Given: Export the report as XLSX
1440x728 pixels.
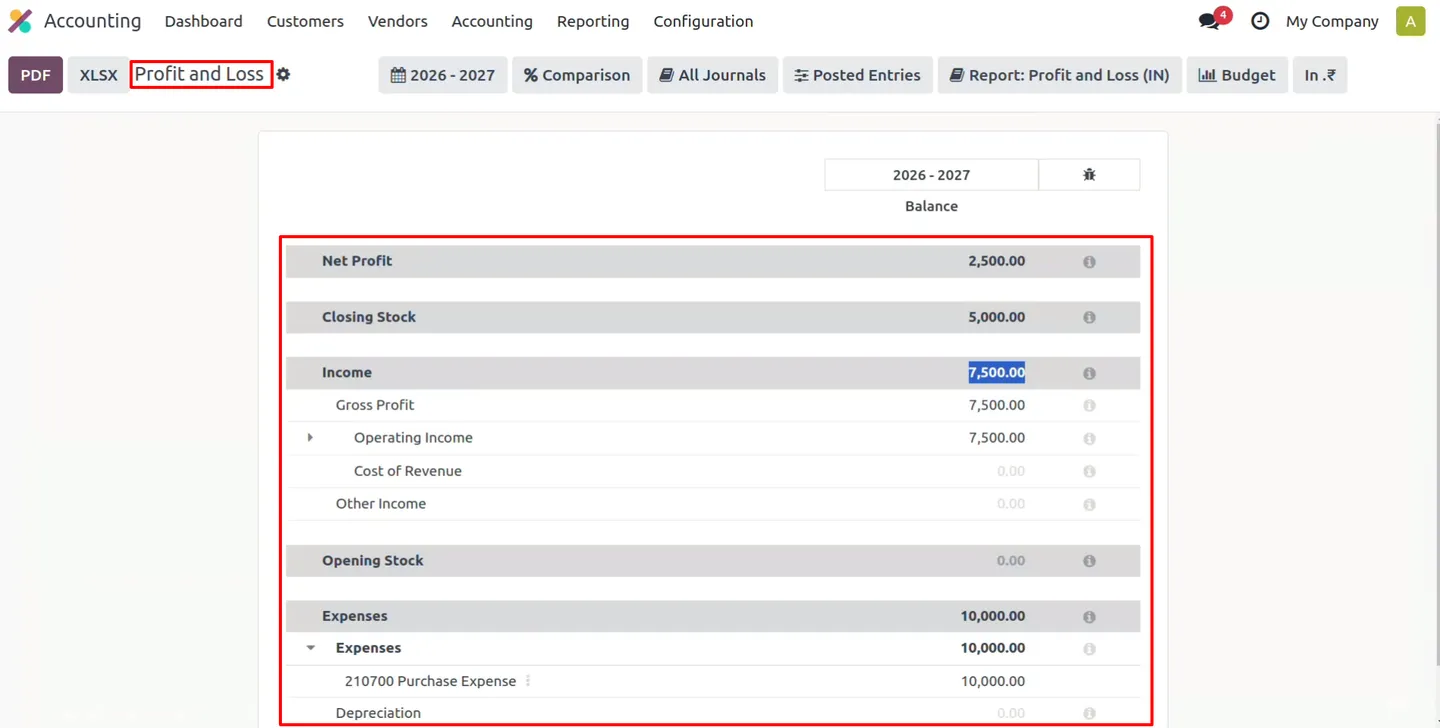Looking at the screenshot, I should 98,75.
